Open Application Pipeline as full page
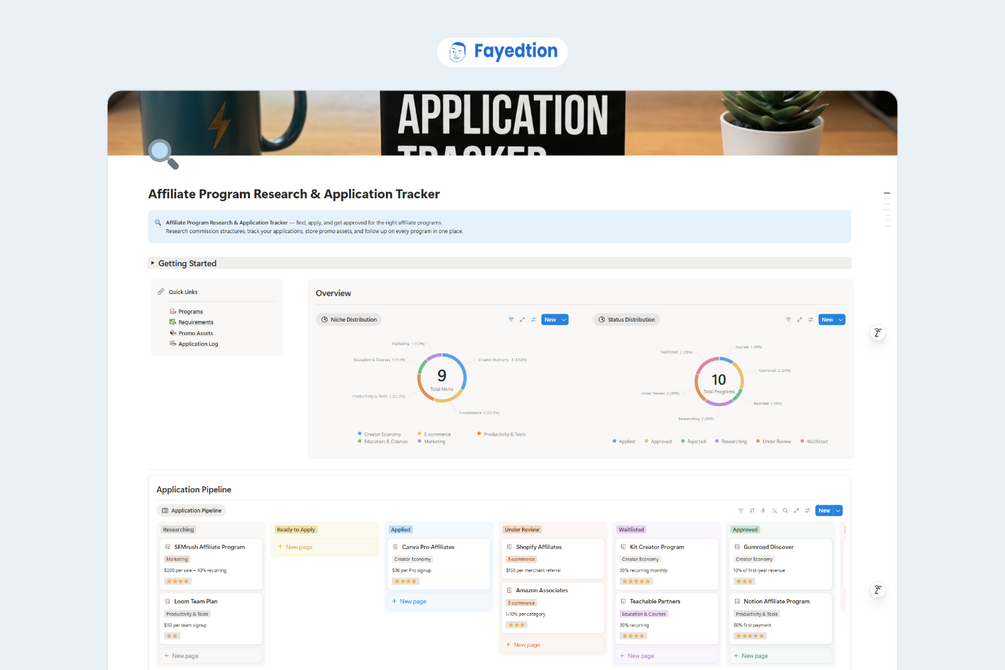This screenshot has height=670, width=1005. point(796,511)
